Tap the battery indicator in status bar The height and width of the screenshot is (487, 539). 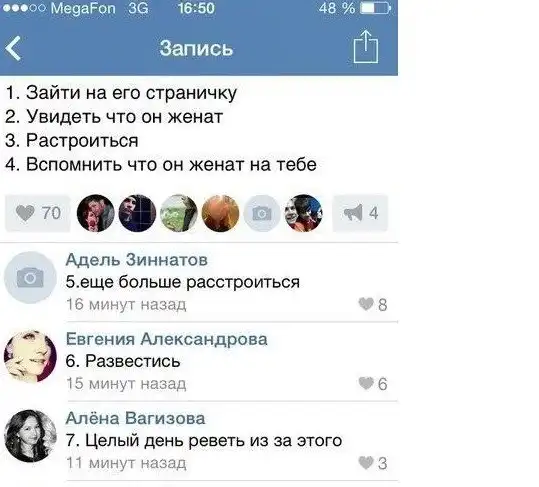[x=375, y=8]
